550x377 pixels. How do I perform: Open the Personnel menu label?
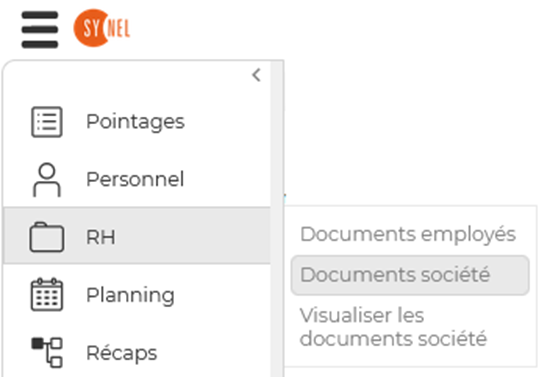(135, 179)
